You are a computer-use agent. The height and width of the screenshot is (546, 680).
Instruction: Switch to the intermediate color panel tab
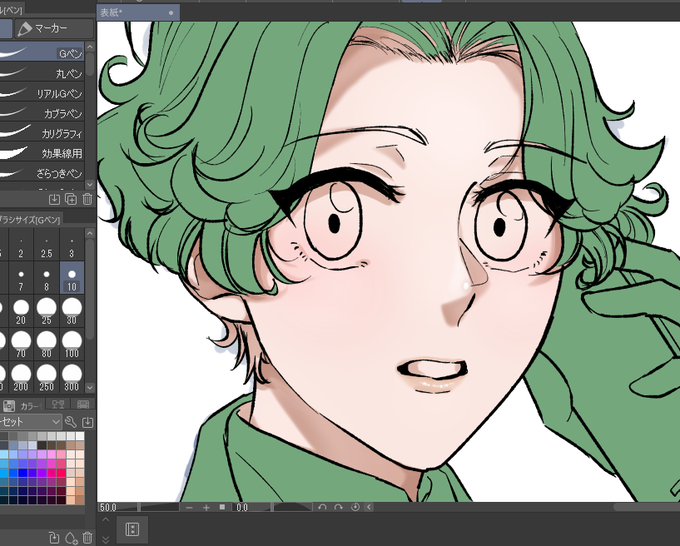(x=58, y=404)
